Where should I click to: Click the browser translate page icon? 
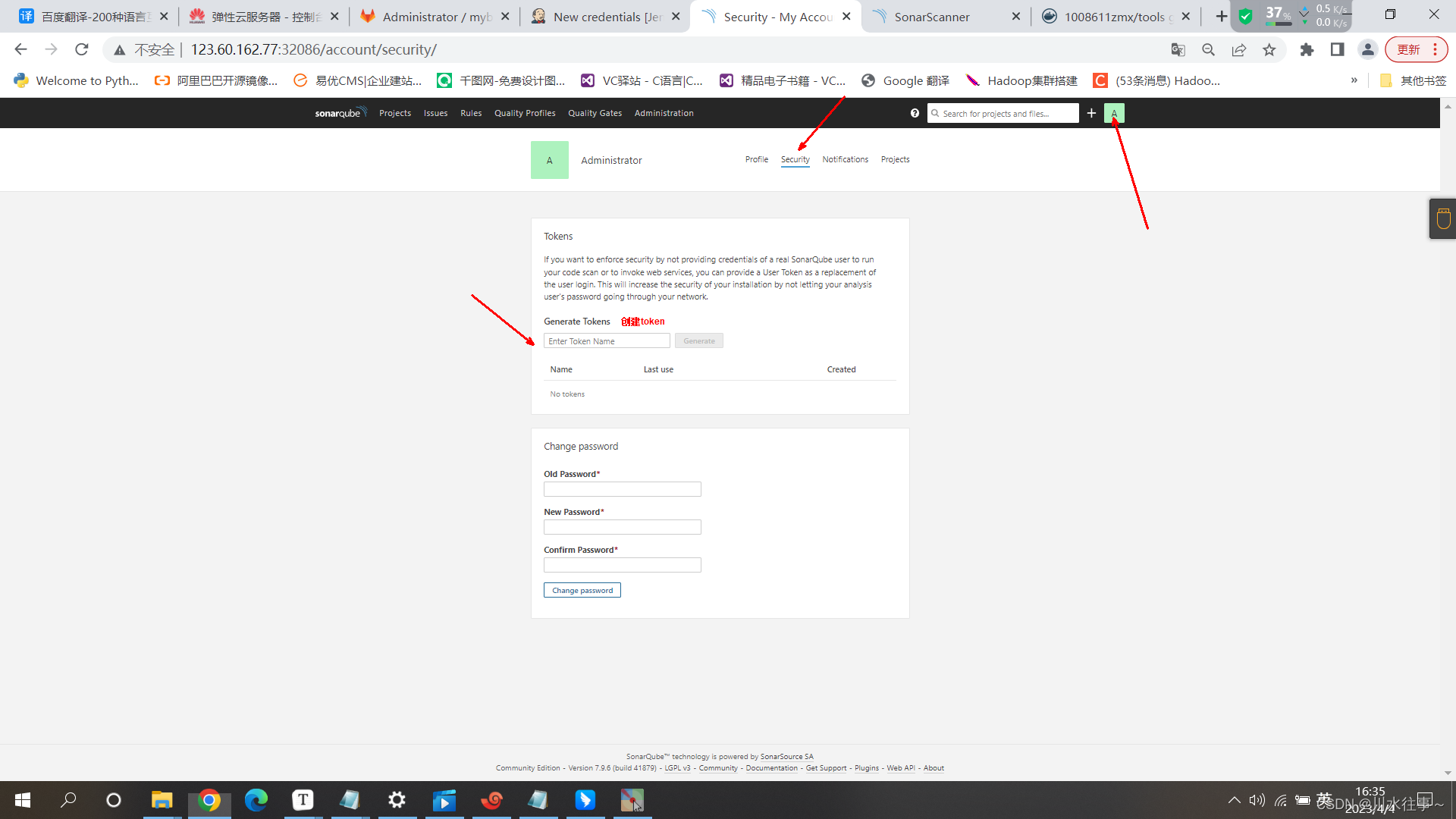click(1178, 50)
